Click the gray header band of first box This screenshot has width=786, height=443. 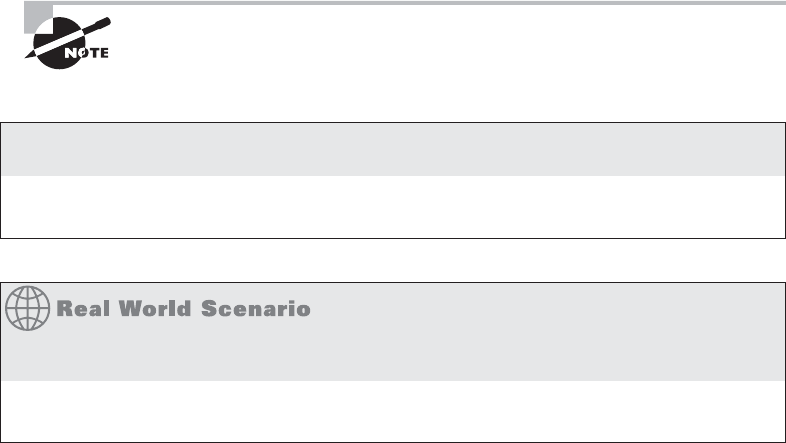(393, 149)
